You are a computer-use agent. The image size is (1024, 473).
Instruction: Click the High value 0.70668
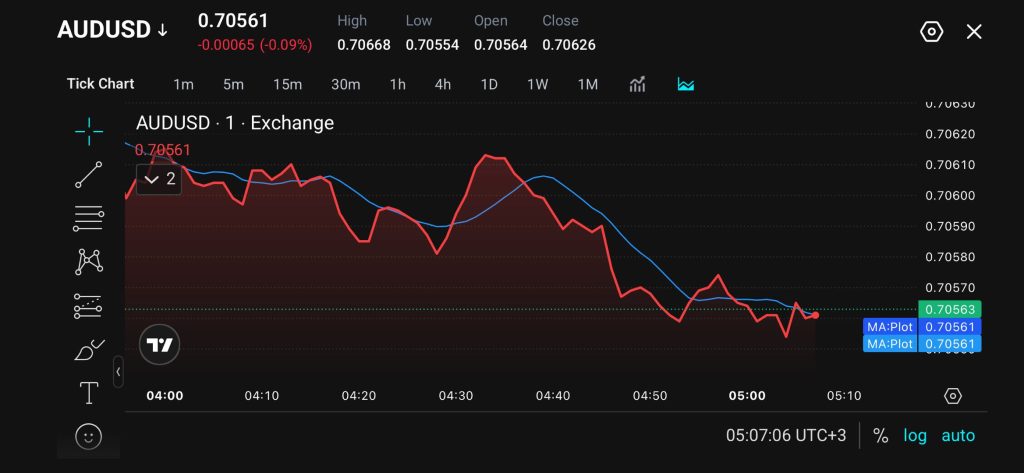(364, 45)
